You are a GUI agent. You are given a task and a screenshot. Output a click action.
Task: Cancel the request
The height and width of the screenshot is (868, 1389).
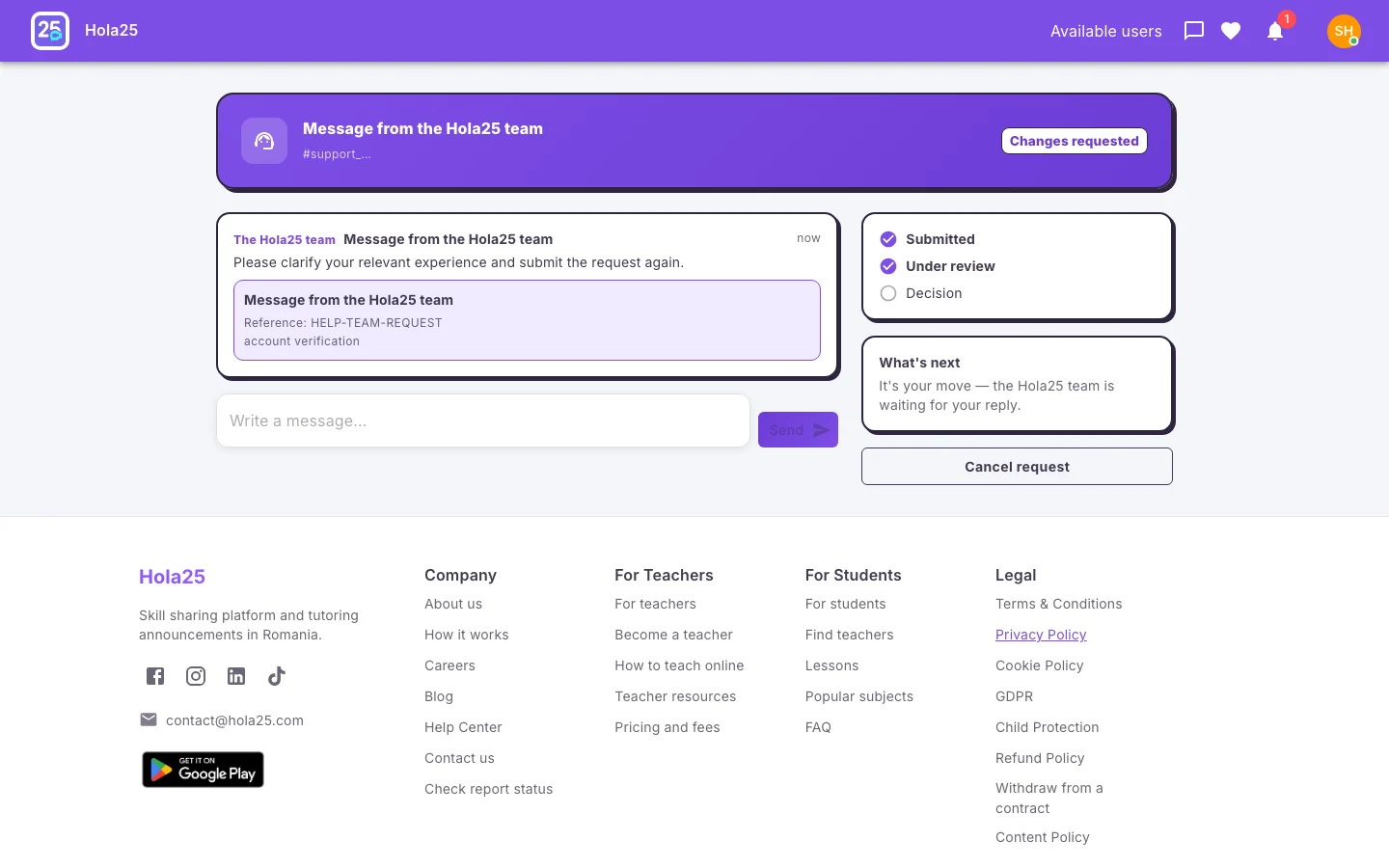point(1017,467)
